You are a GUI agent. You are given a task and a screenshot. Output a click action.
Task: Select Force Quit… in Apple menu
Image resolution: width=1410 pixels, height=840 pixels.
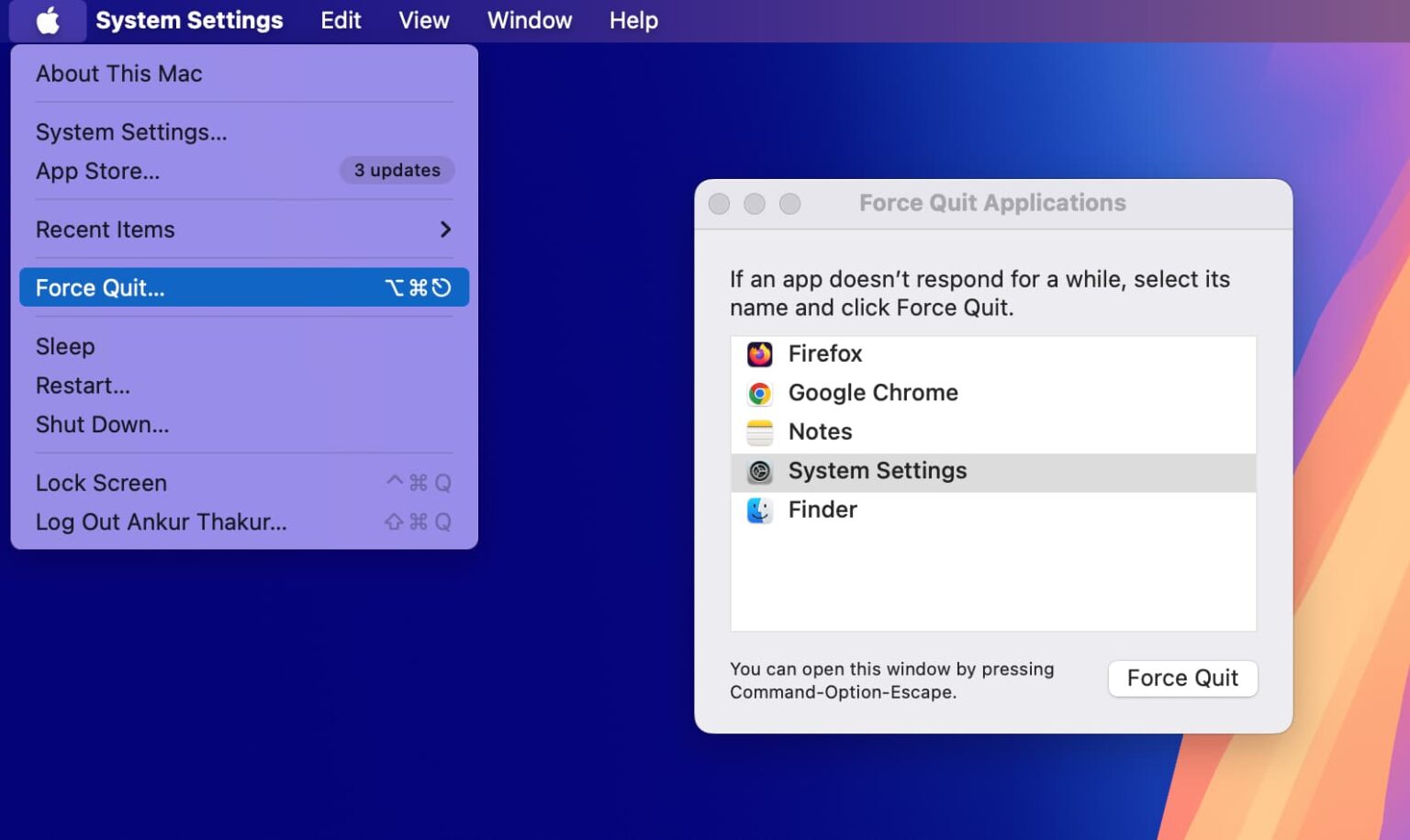pos(244,287)
